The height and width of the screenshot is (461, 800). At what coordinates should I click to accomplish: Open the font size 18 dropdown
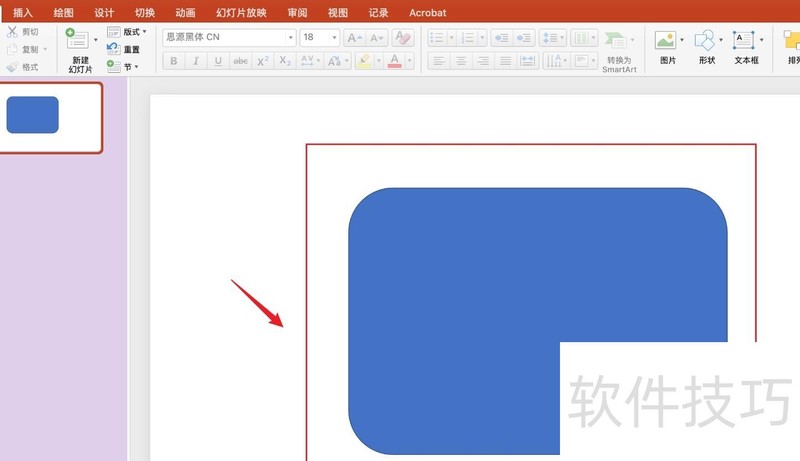334,38
